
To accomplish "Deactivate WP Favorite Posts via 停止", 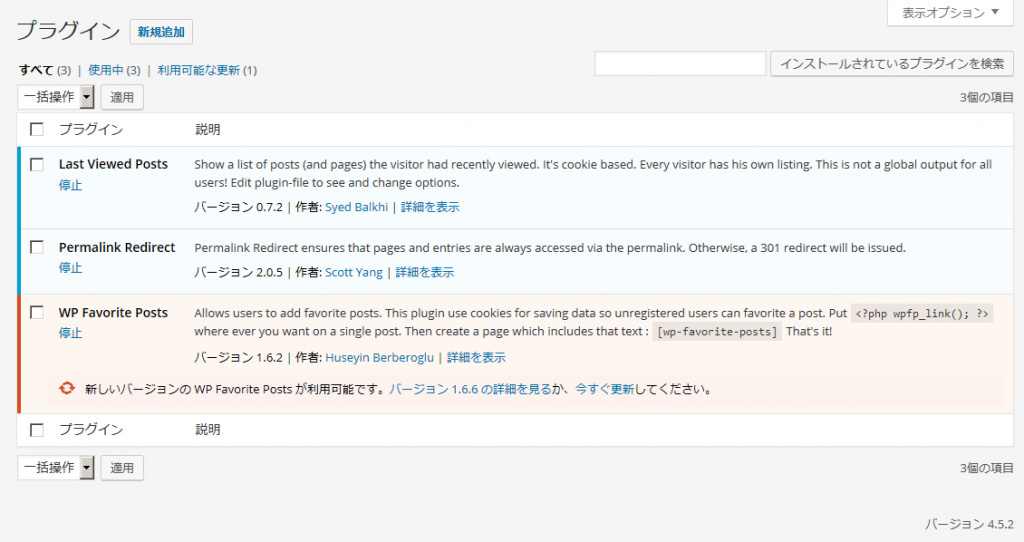I will click(x=71, y=333).
